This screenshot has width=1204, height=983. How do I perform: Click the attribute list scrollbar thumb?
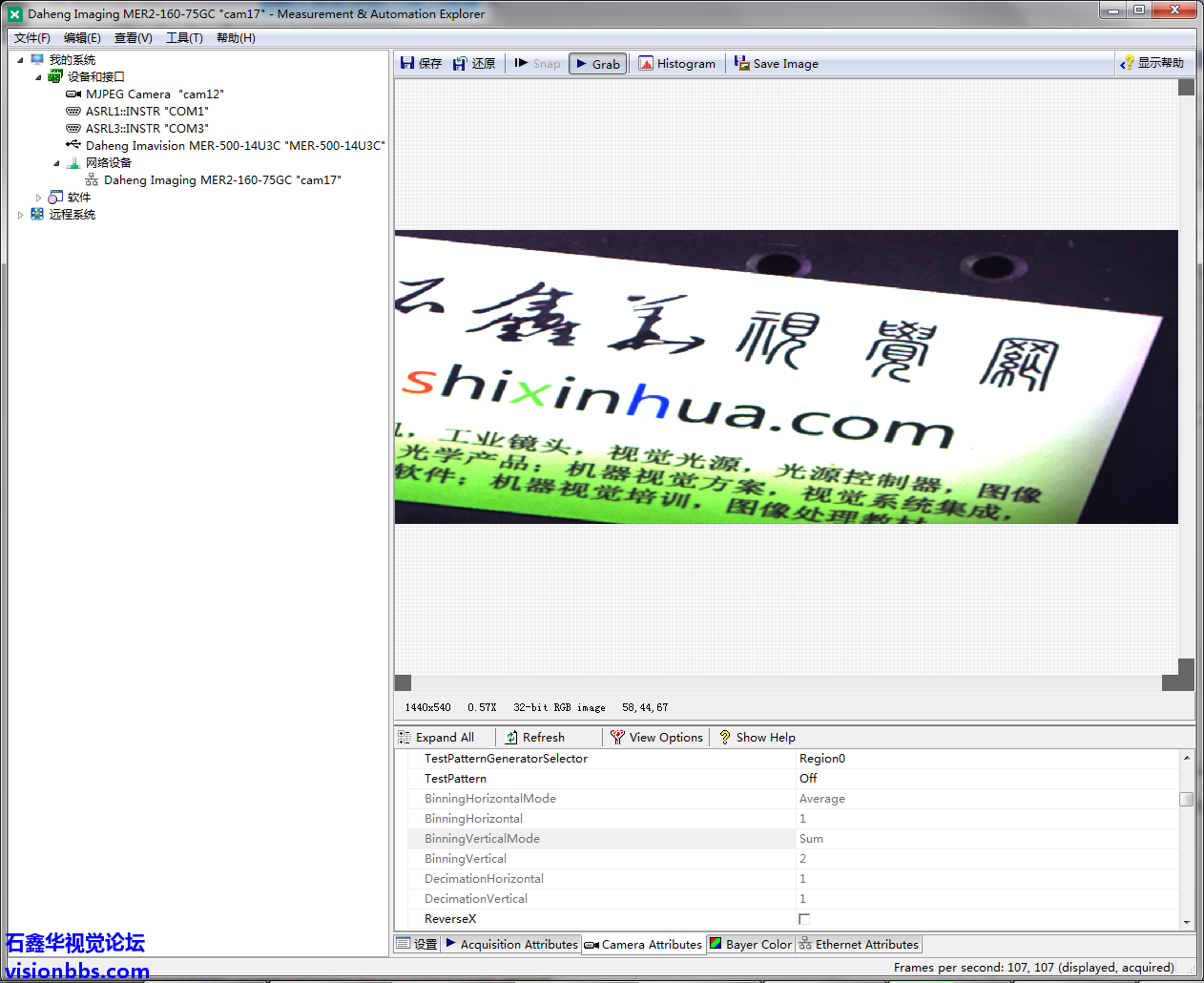[1187, 799]
